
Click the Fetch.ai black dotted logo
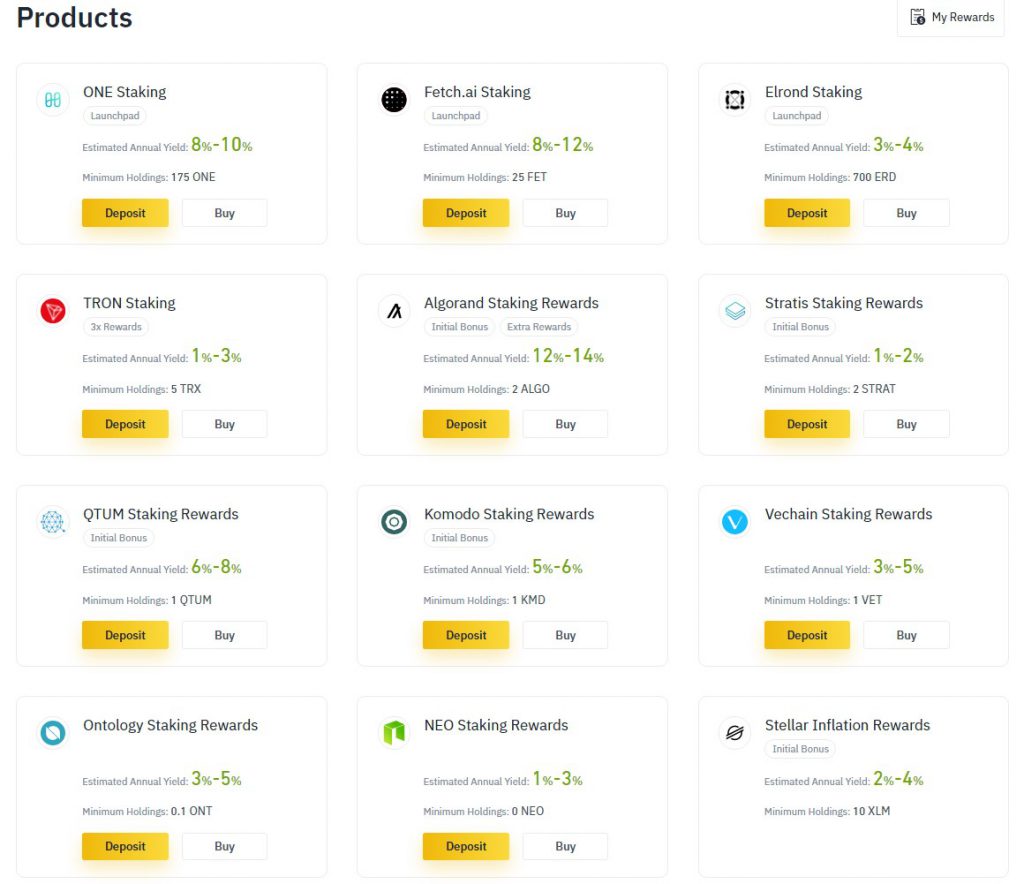pyautogui.click(x=394, y=100)
